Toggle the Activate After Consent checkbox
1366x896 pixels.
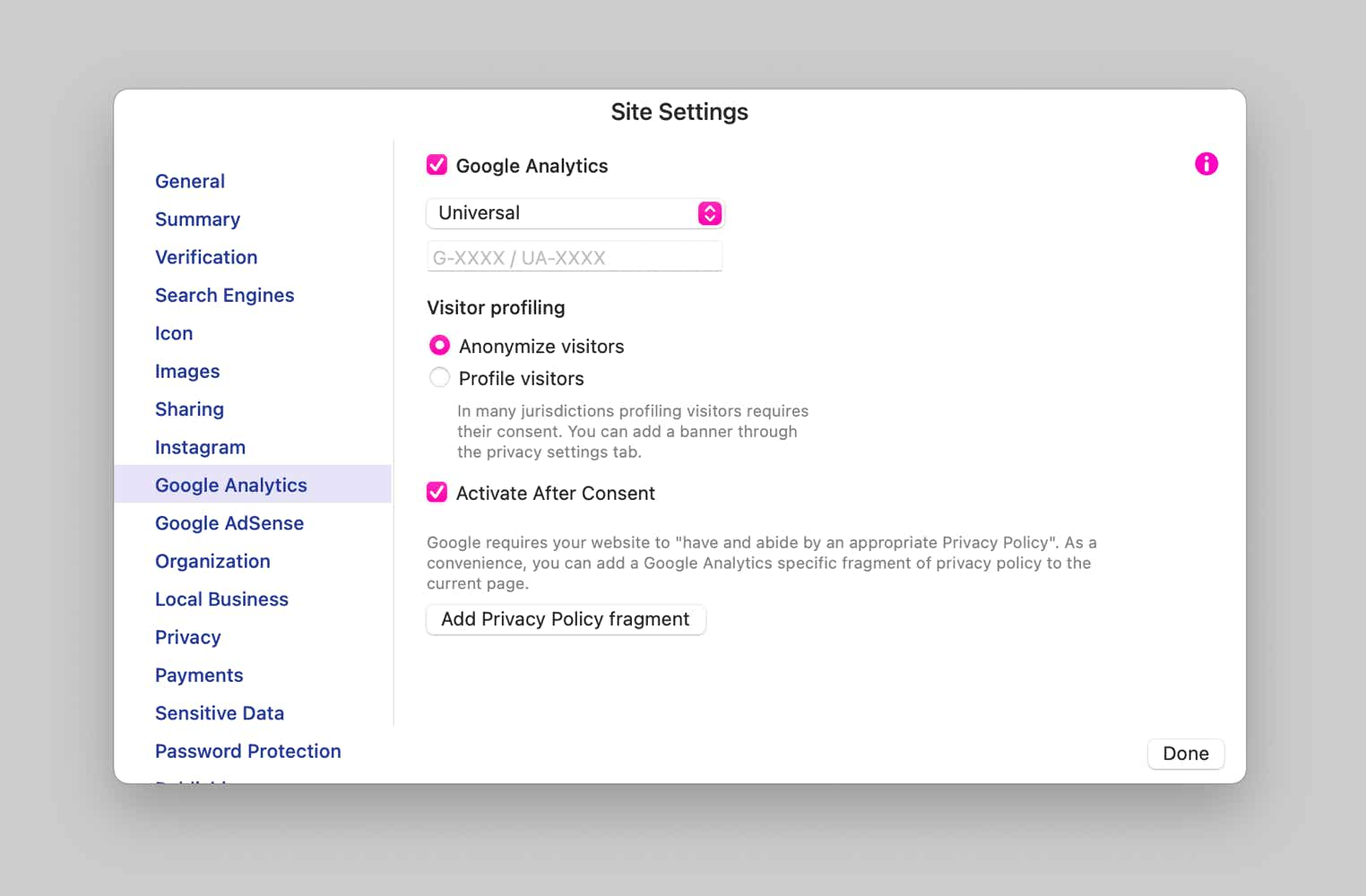click(x=437, y=492)
